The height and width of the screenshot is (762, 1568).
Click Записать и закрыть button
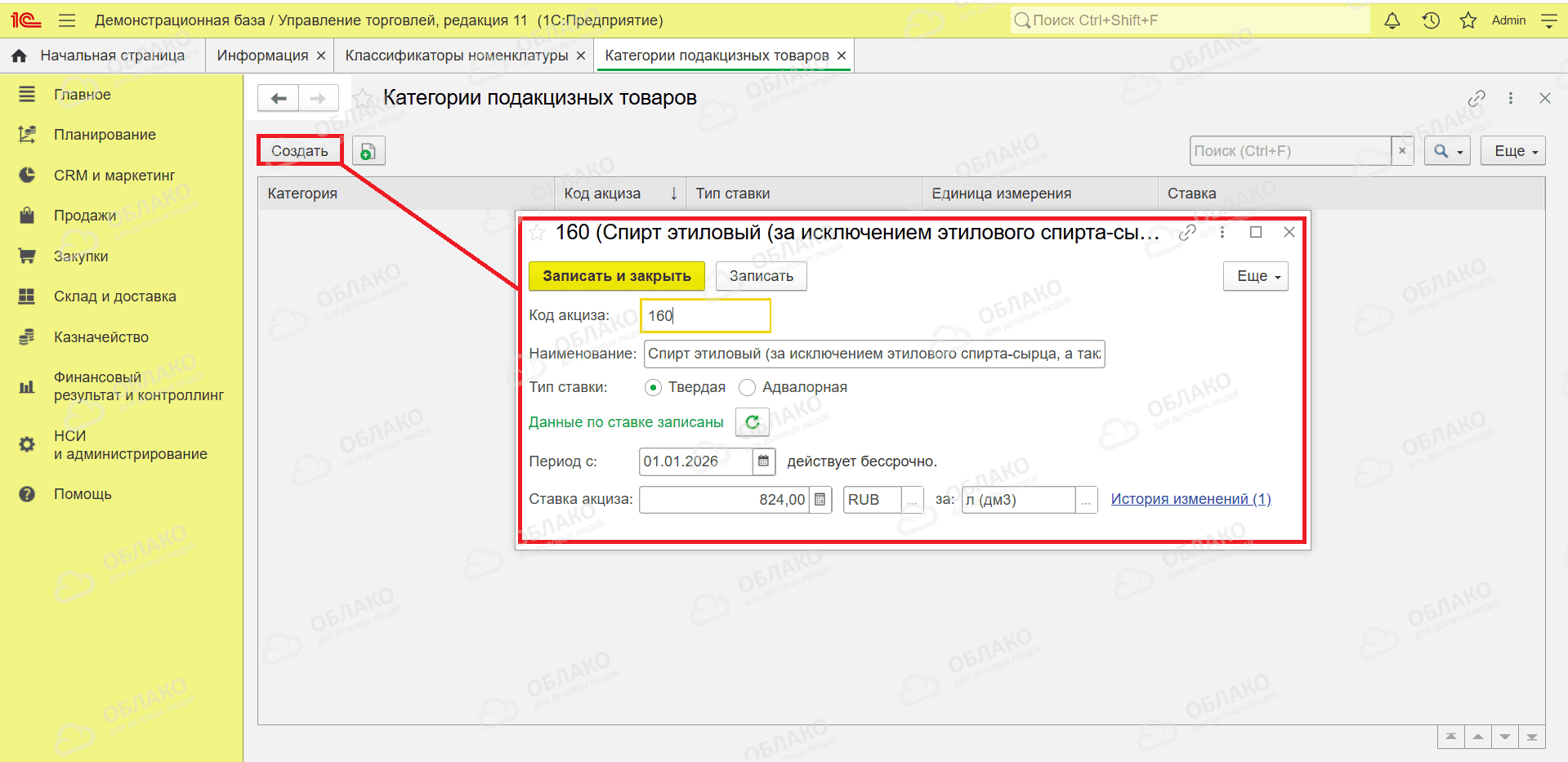pyautogui.click(x=617, y=276)
